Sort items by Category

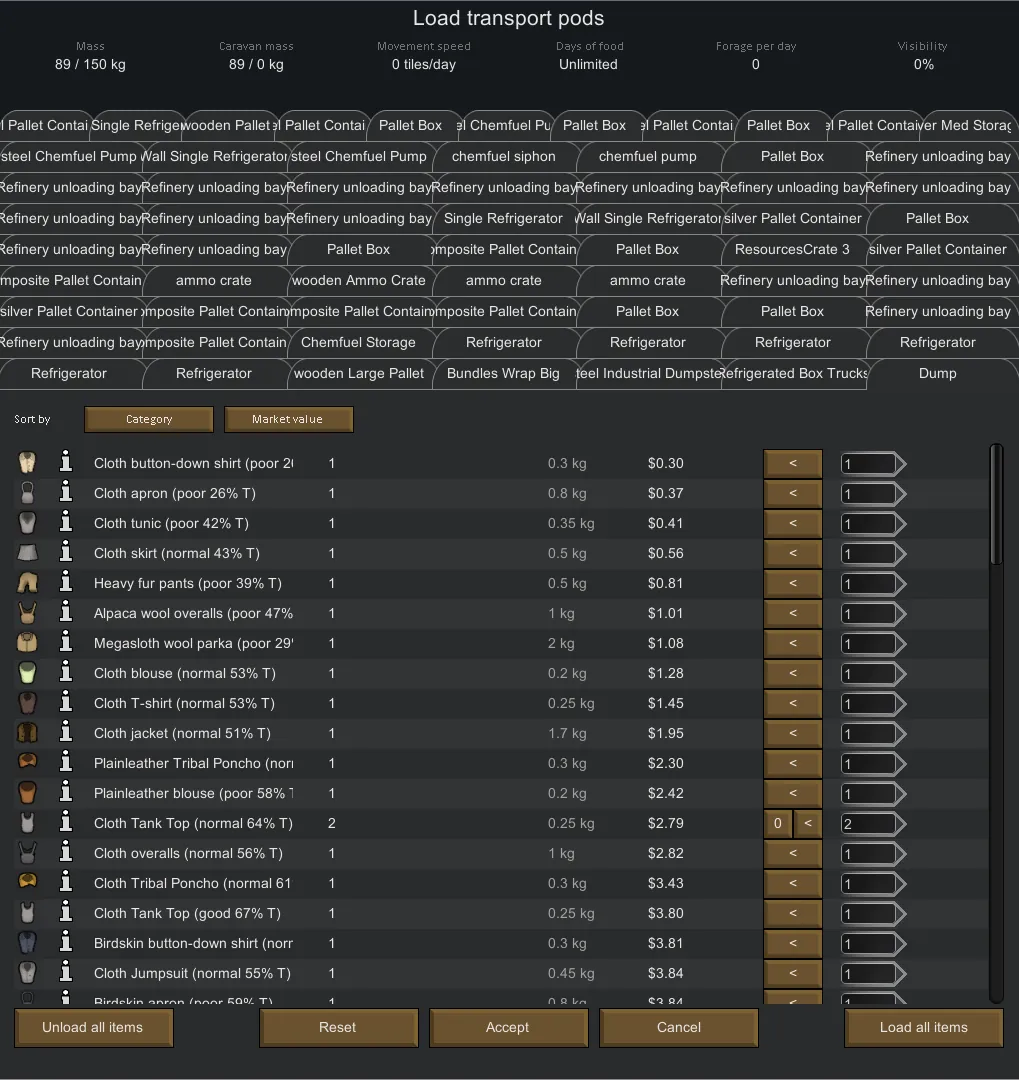tap(149, 420)
